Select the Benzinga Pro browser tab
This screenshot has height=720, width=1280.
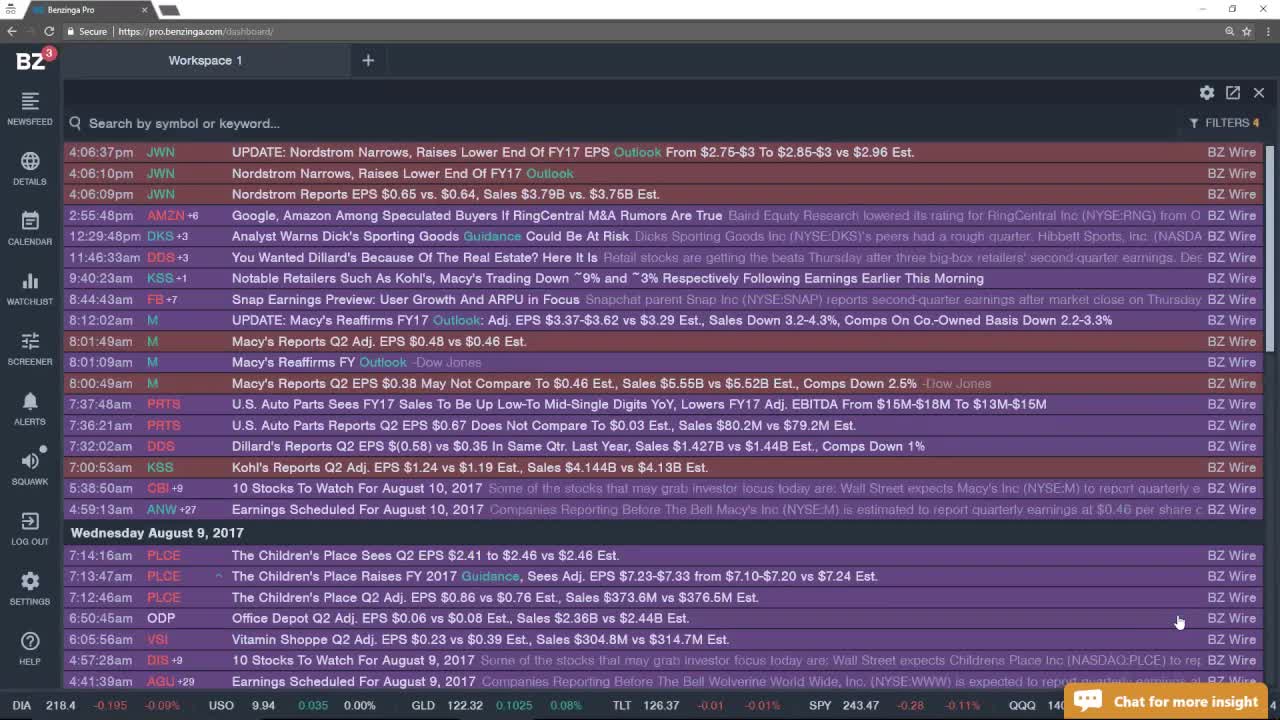(85, 10)
